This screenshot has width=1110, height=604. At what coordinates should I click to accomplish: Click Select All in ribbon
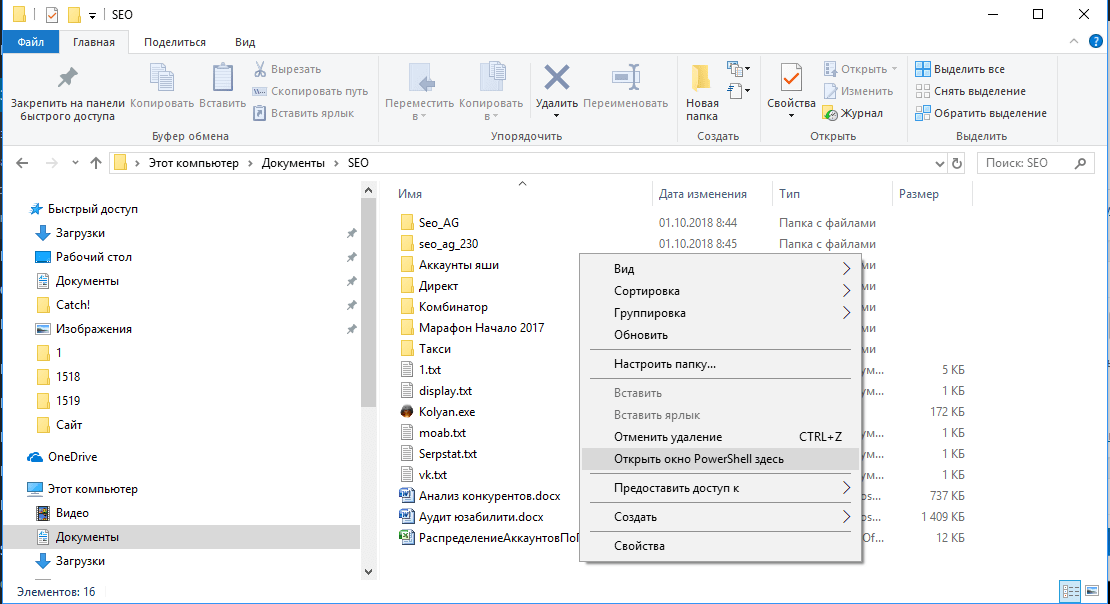click(960, 69)
